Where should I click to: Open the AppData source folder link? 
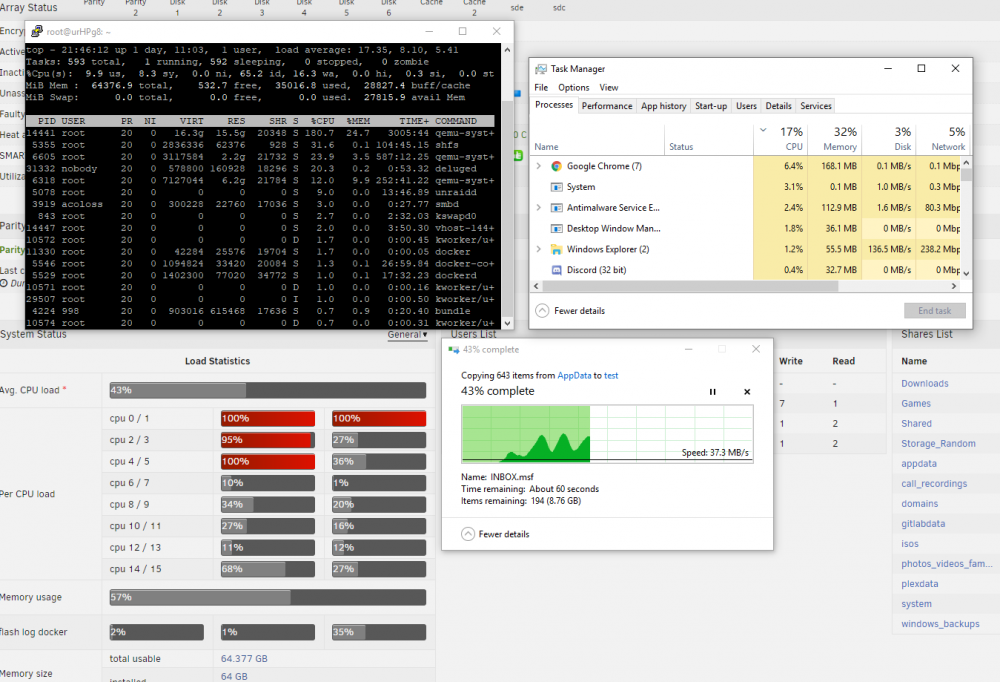click(574, 376)
